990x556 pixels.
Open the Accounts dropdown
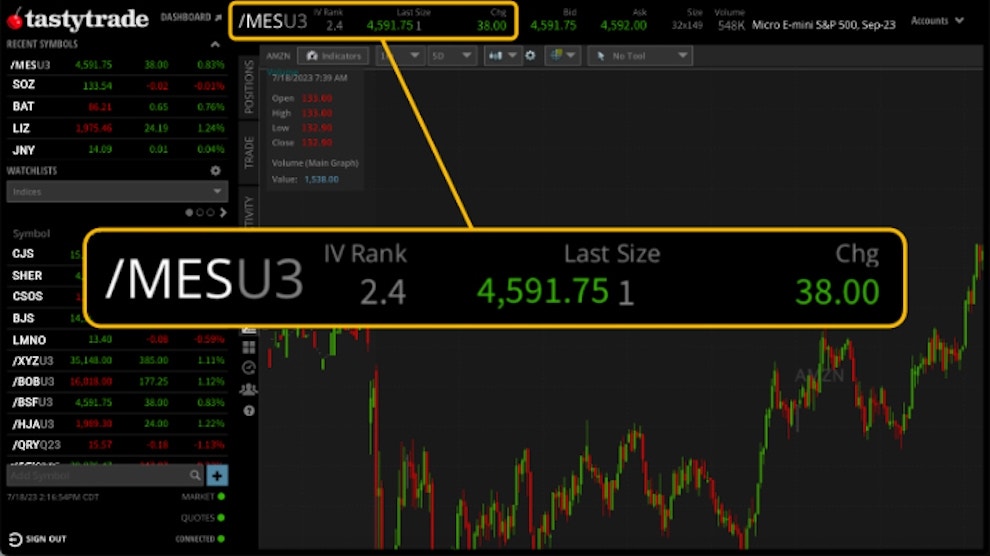[937, 21]
